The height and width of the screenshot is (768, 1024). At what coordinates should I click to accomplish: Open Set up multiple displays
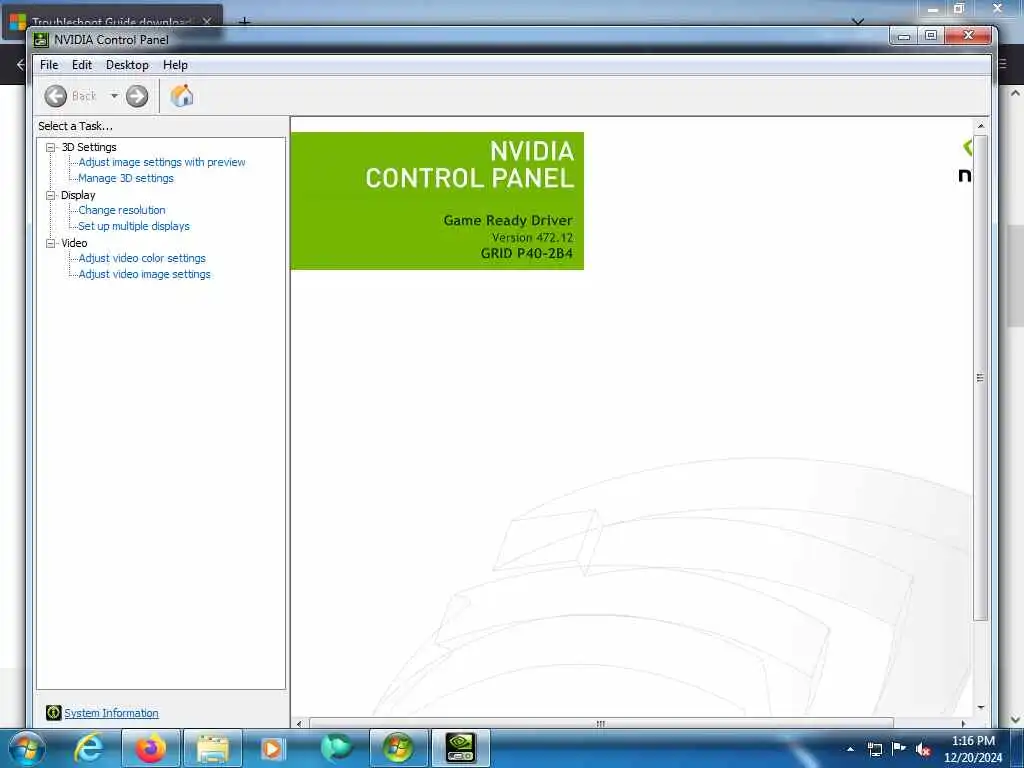coord(134,226)
